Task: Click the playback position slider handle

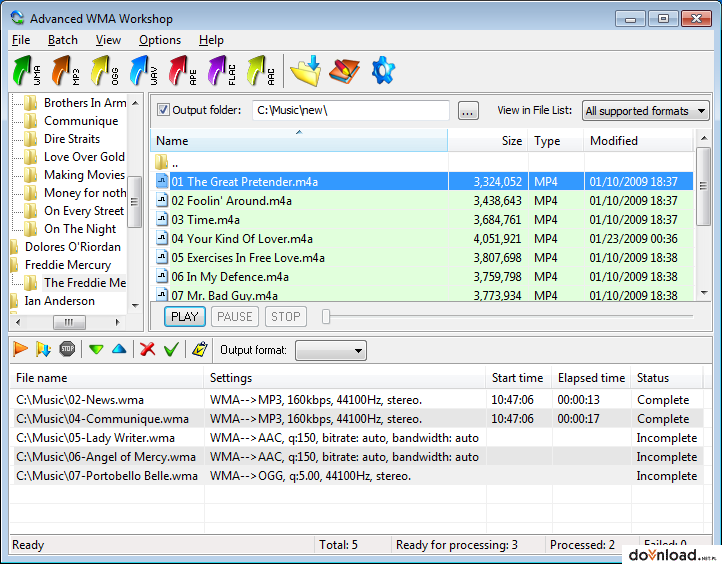Action: click(326, 316)
